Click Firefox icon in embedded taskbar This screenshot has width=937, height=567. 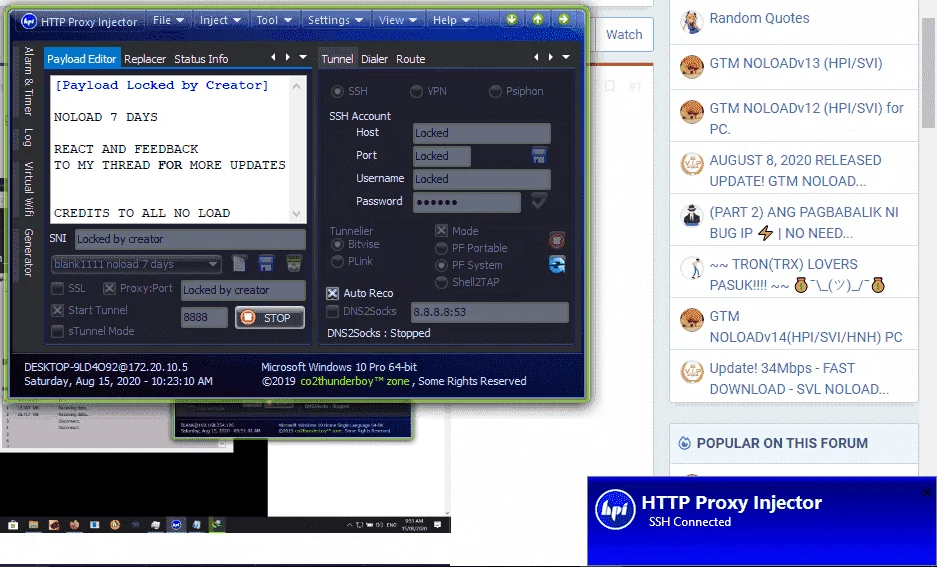tap(74, 525)
